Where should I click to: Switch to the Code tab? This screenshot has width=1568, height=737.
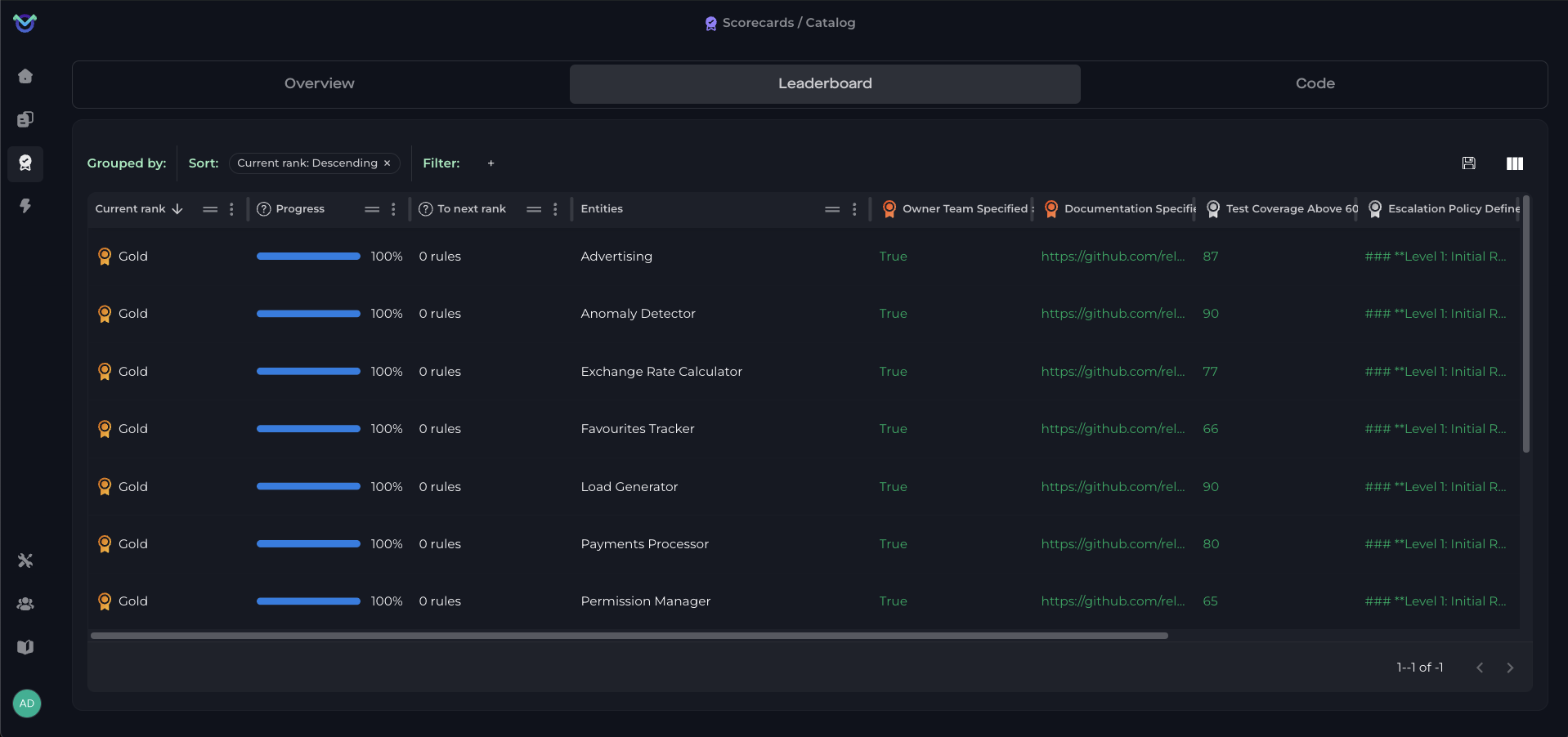coord(1315,83)
